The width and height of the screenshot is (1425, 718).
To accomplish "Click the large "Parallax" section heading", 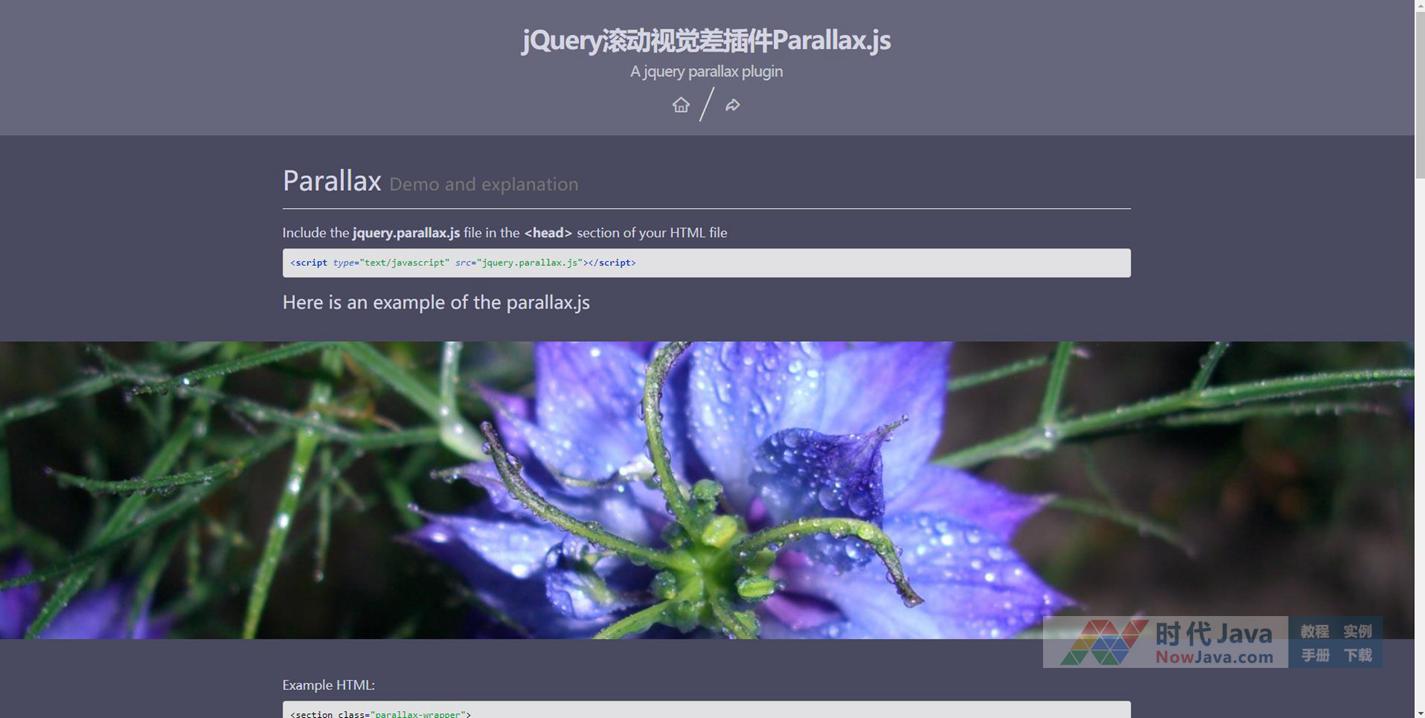I will click(x=331, y=181).
